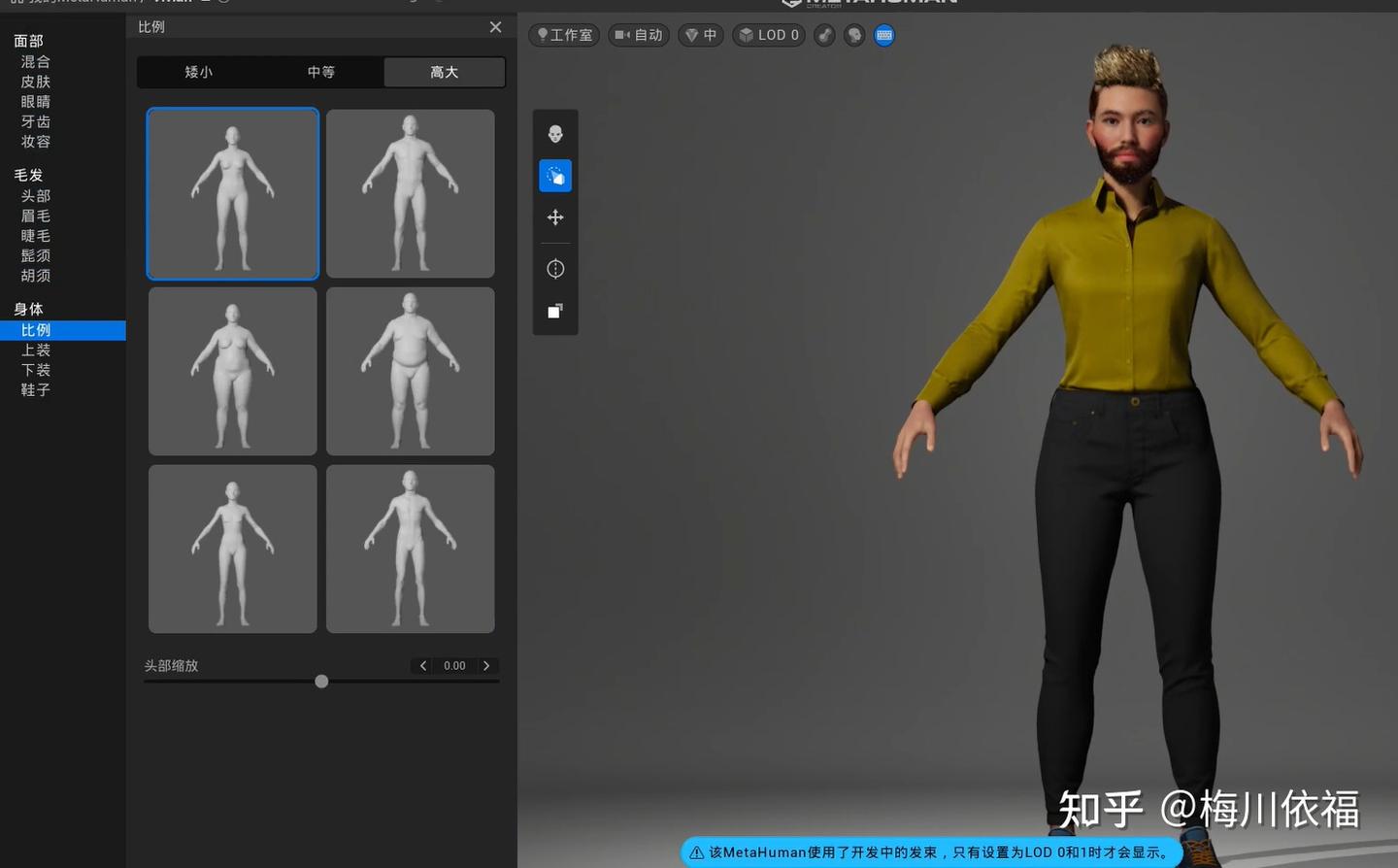Click the left stepper arrow for 头部缩放
This screenshot has height=868, width=1398.
[x=422, y=665]
